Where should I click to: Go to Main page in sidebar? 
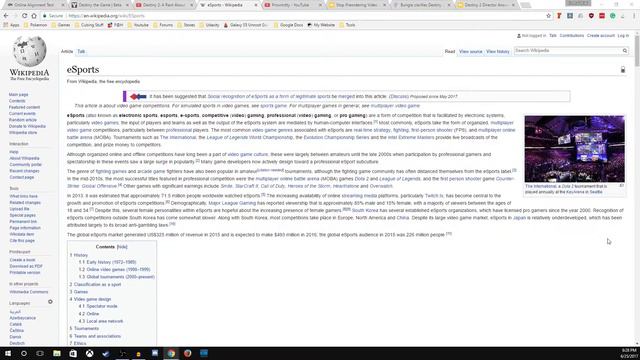pyautogui.click(x=18, y=95)
